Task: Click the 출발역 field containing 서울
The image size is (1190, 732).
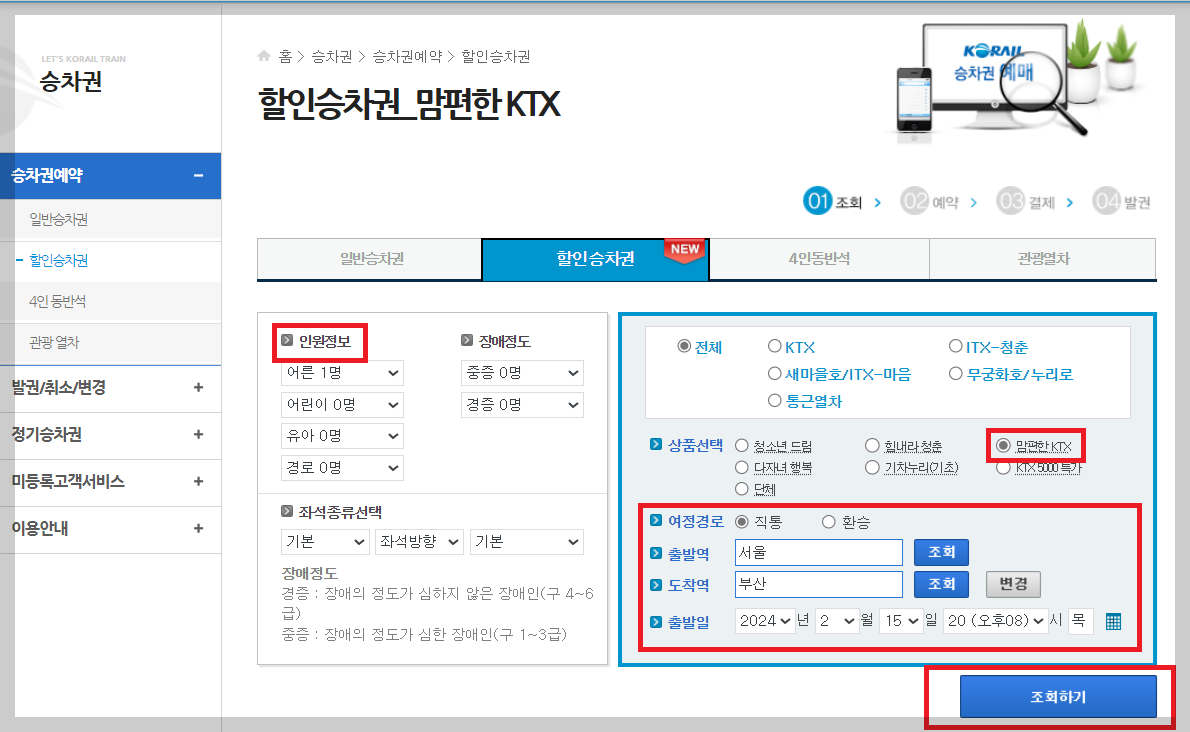Action: point(819,552)
